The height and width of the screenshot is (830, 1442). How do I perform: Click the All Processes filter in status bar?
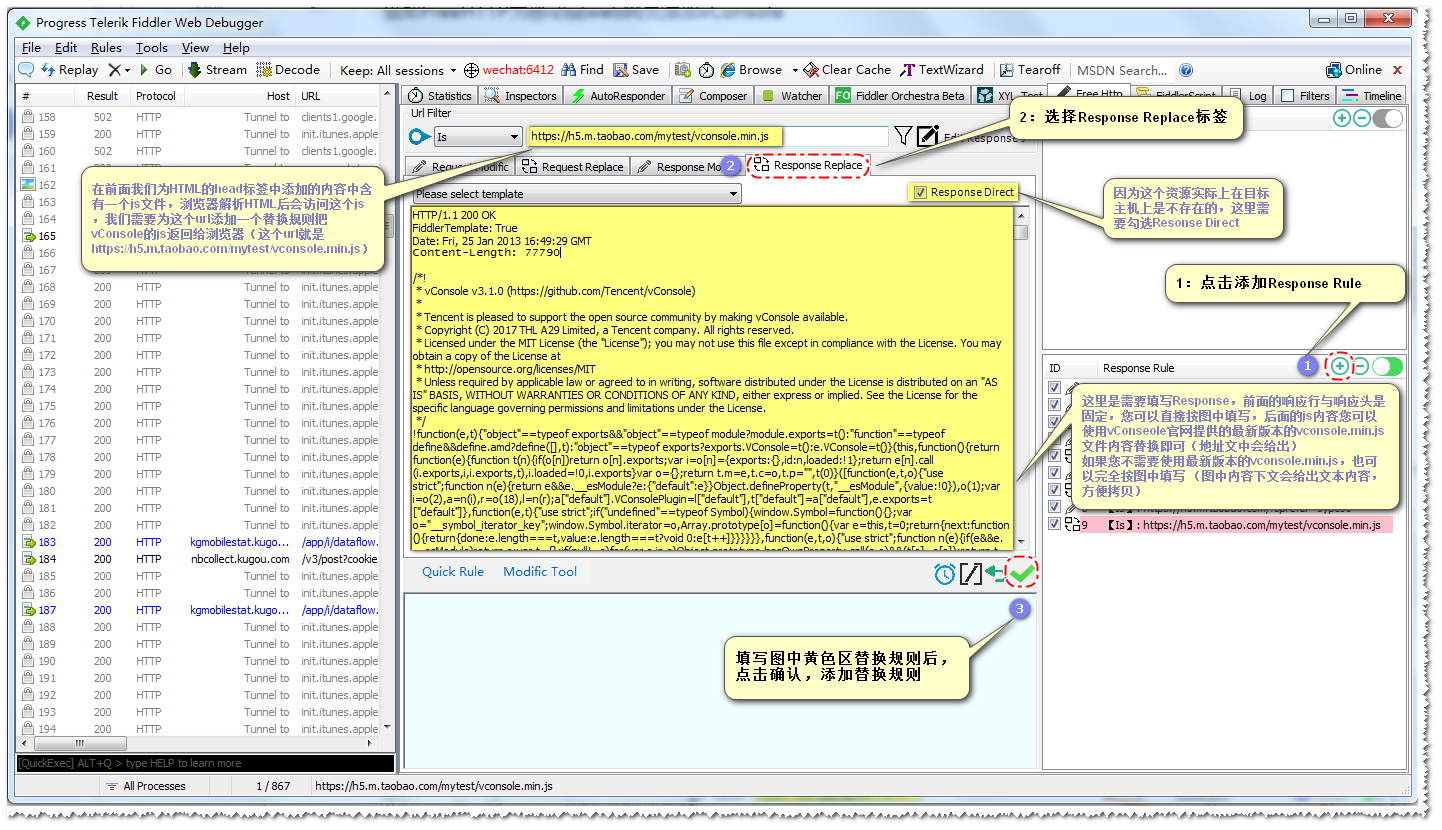tap(146, 786)
